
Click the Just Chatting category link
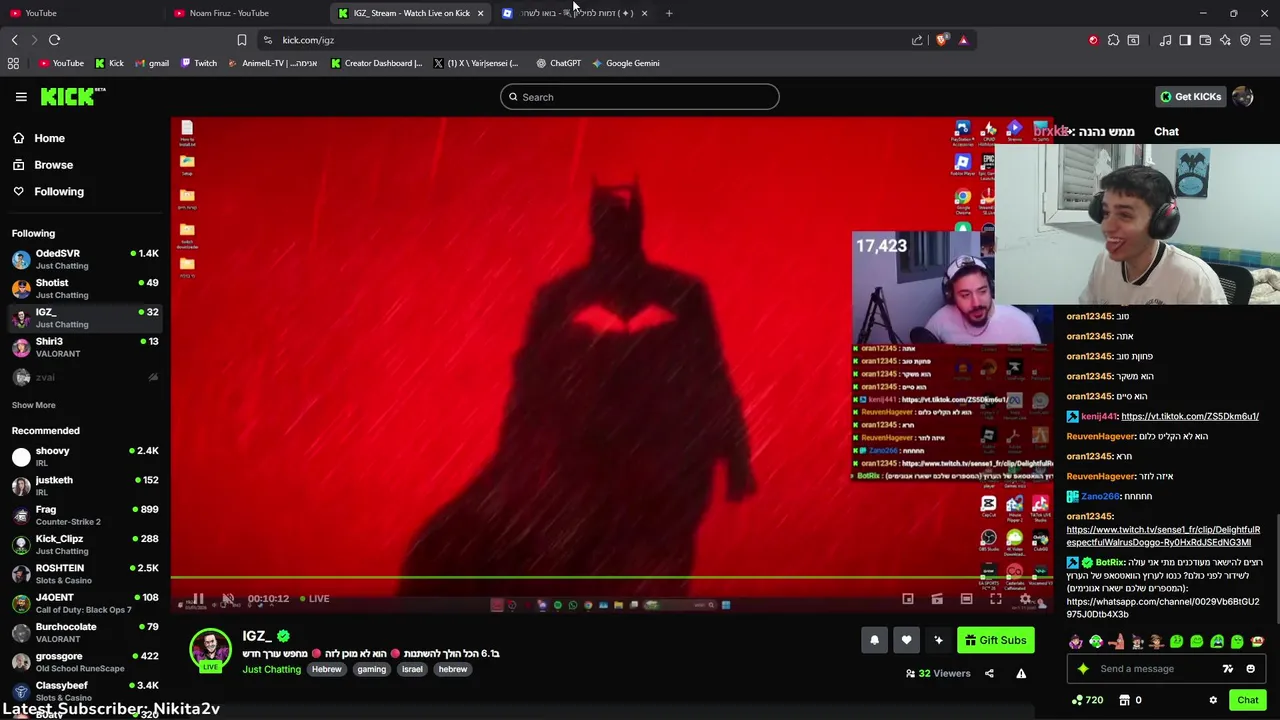coord(271,669)
